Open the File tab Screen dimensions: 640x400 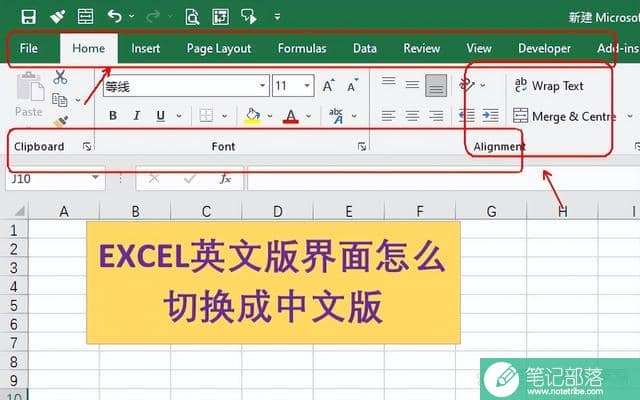(x=29, y=49)
